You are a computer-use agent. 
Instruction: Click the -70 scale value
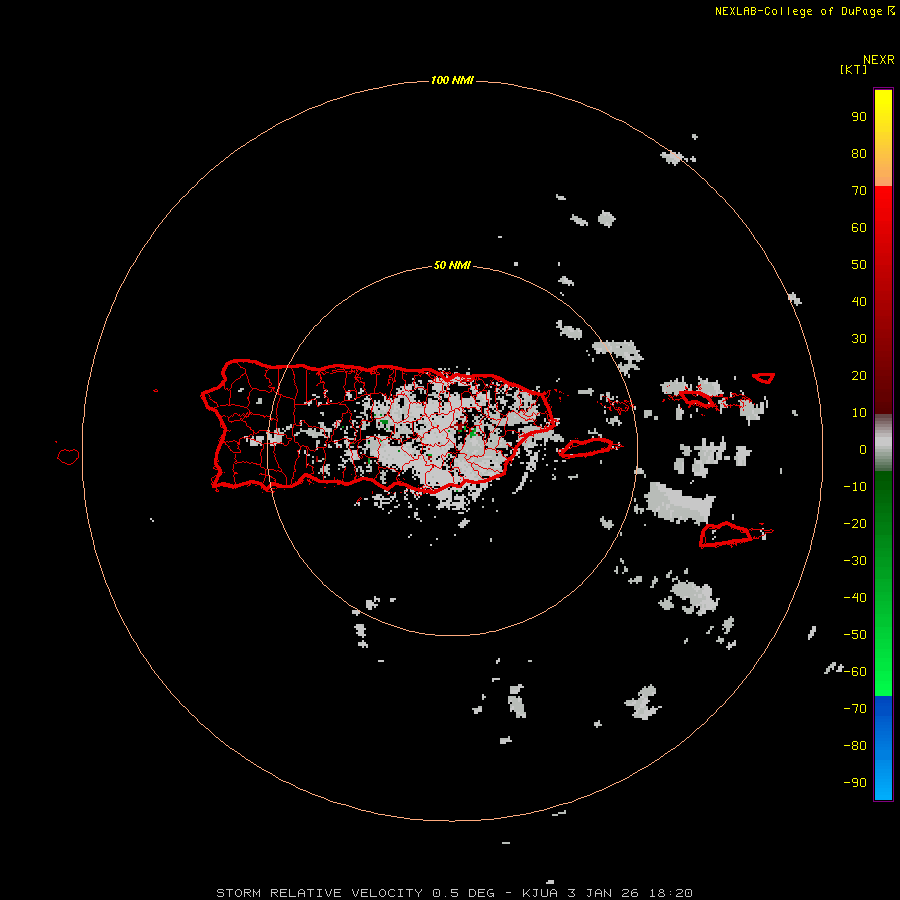click(855, 709)
